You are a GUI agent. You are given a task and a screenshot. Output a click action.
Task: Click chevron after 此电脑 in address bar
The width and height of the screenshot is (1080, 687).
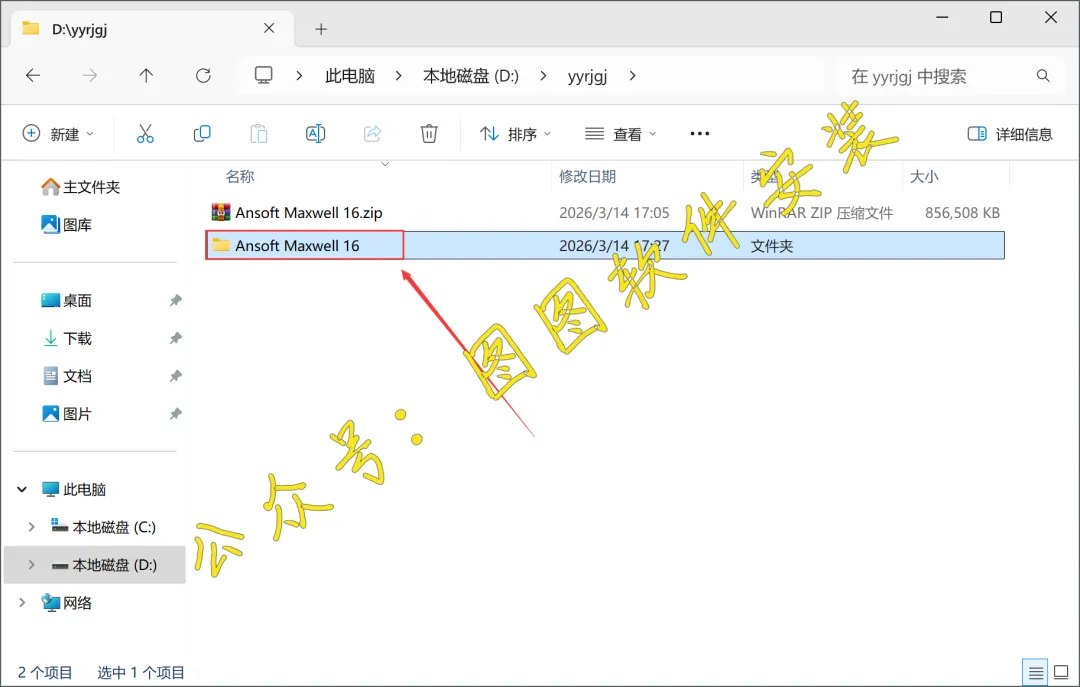click(x=398, y=76)
